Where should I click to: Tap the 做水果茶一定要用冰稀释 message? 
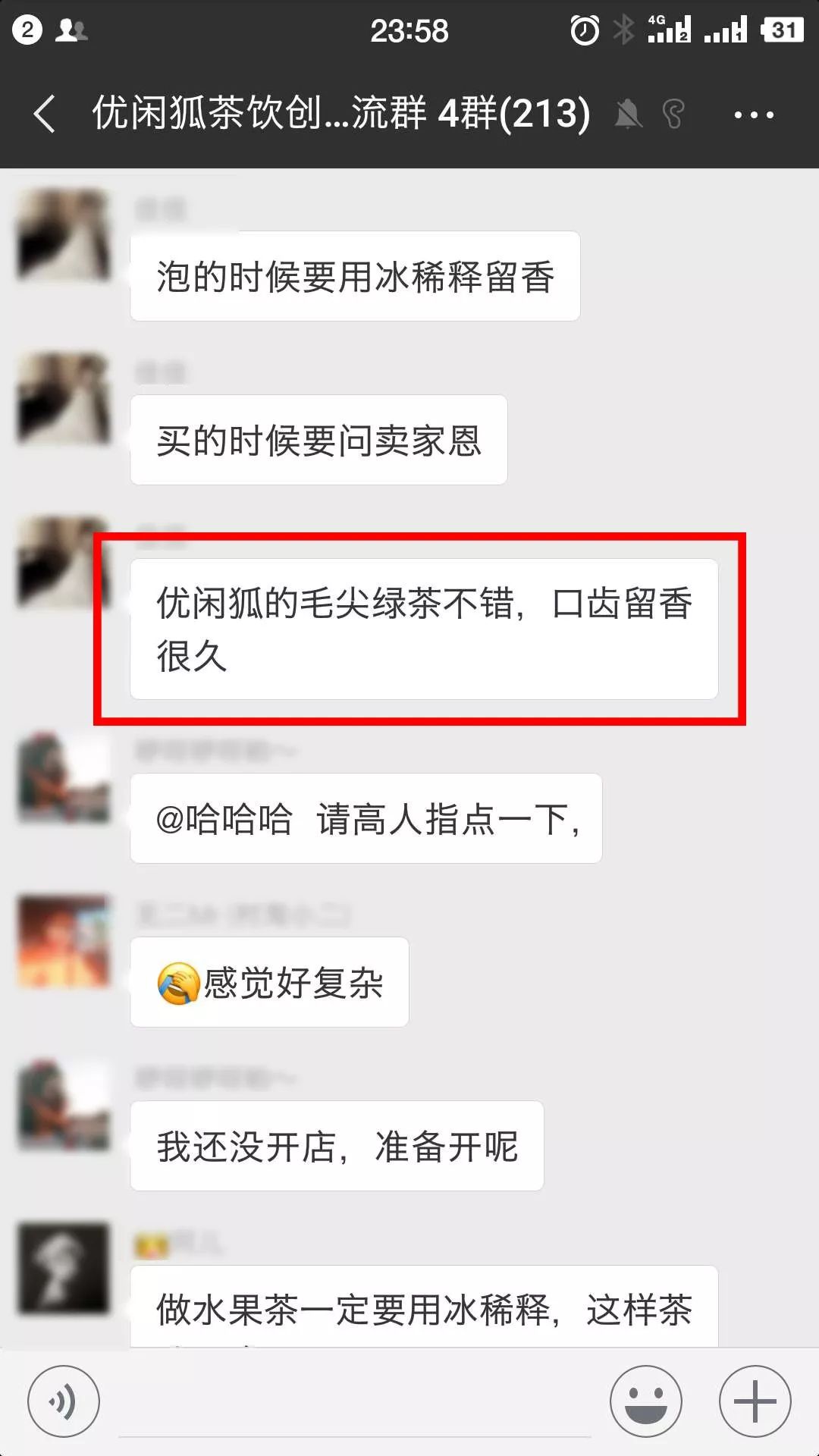pos(424,1307)
